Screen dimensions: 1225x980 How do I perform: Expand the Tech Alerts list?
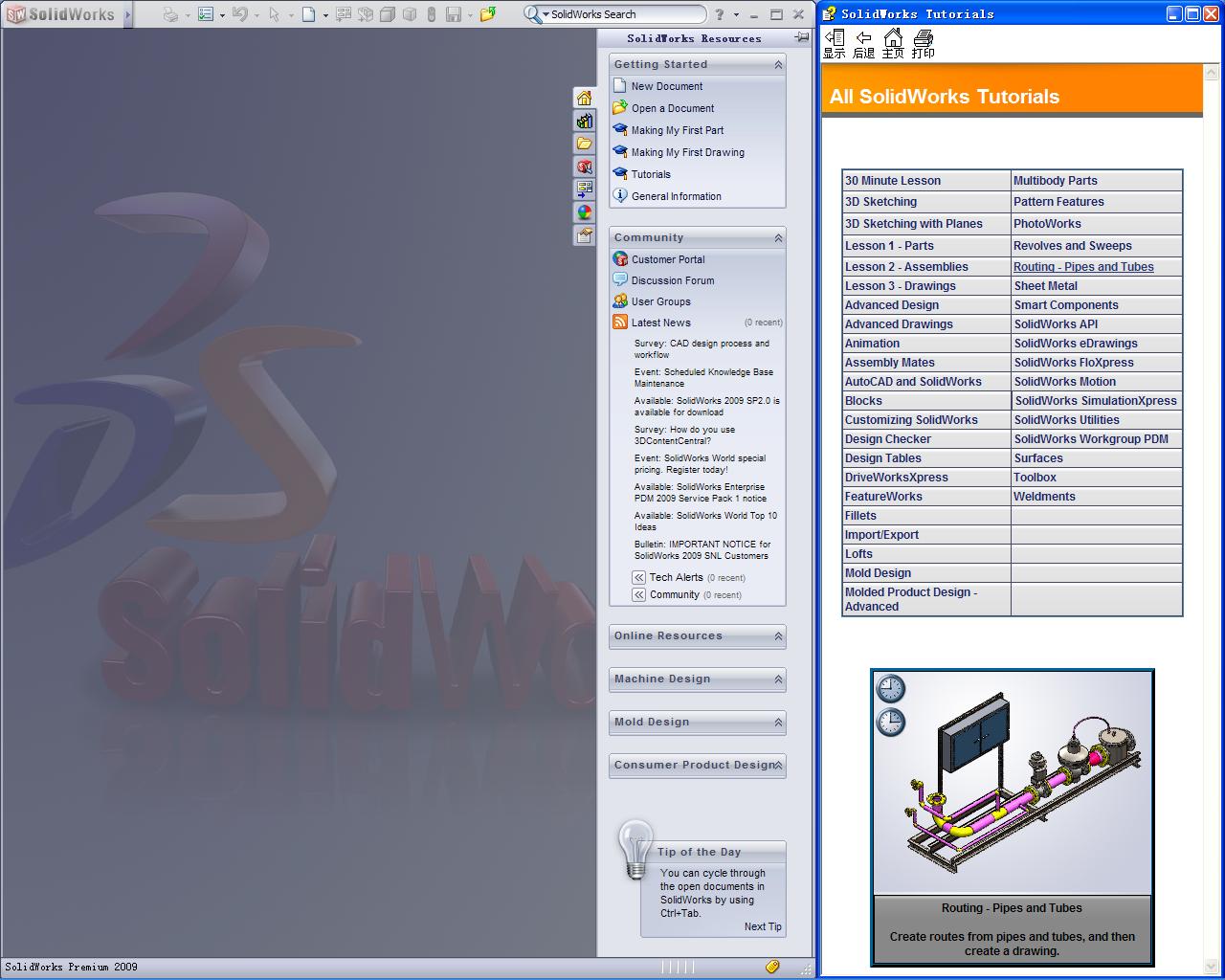click(x=638, y=577)
